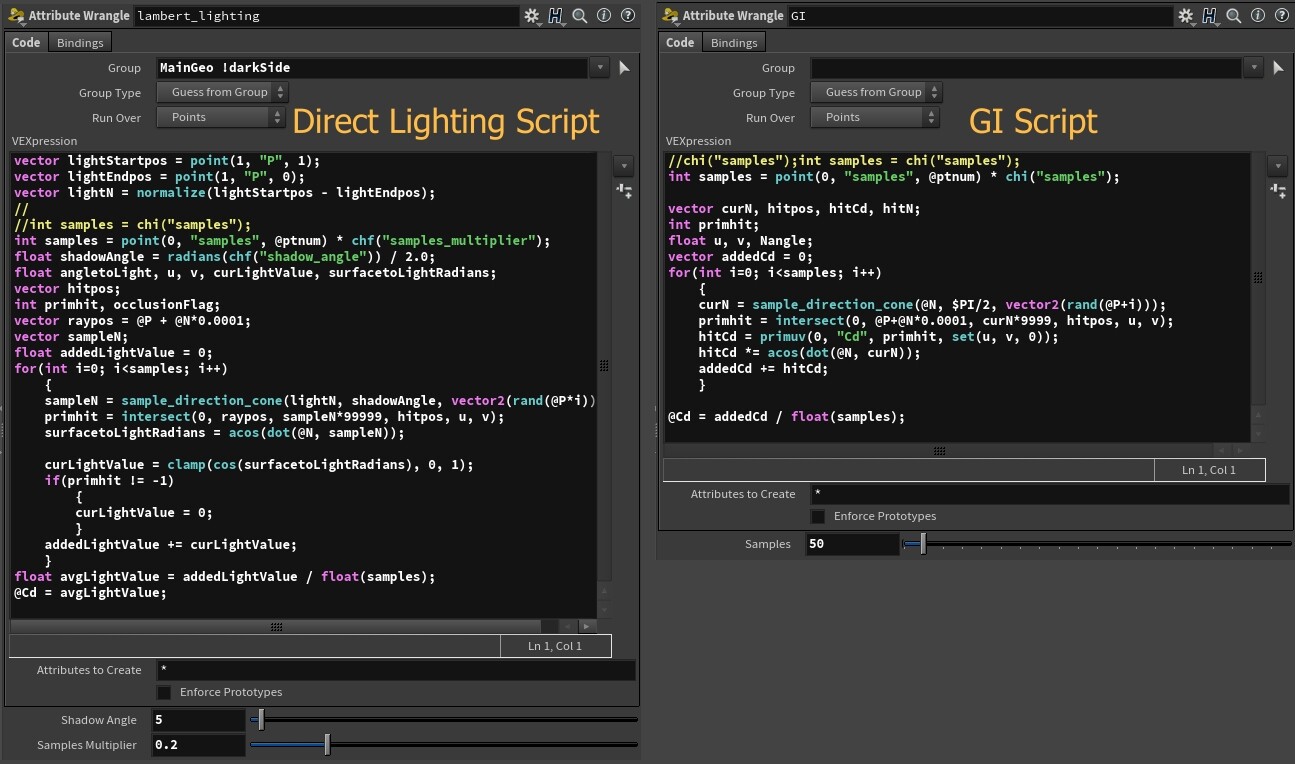1295x764 pixels.
Task: Open the node info circle on lambert_lighting wrangle
Action: click(x=604, y=15)
